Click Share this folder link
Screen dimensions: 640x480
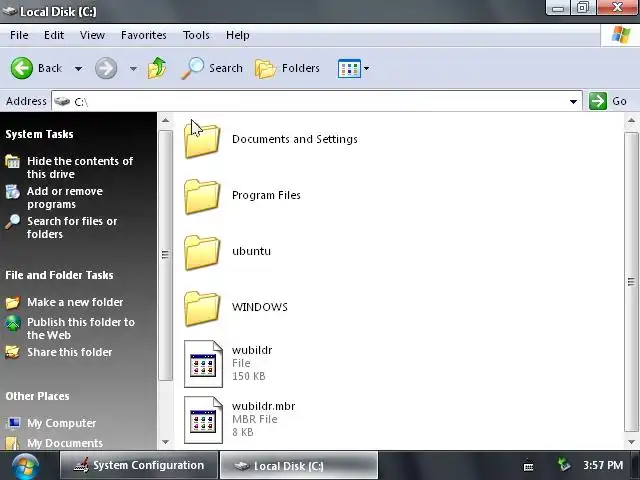(x=69, y=352)
